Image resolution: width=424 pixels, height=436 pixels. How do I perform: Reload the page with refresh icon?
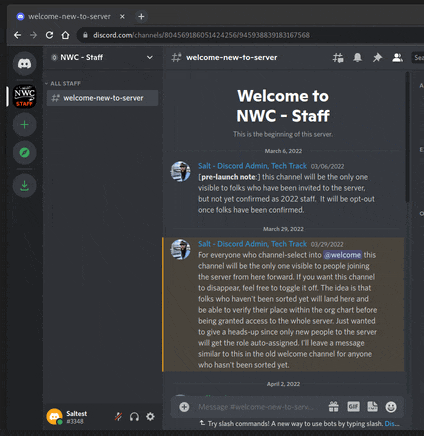coord(49,35)
